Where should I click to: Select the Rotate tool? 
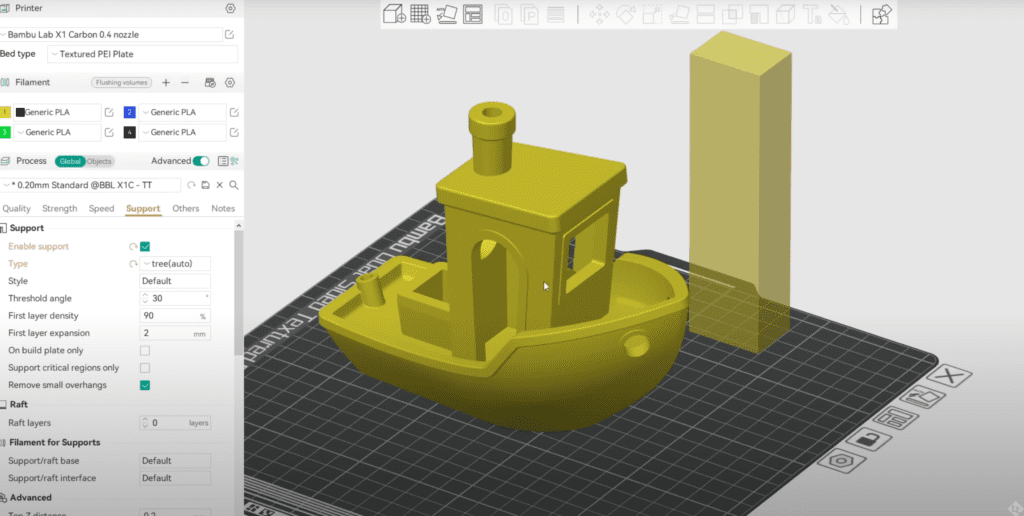(626, 14)
